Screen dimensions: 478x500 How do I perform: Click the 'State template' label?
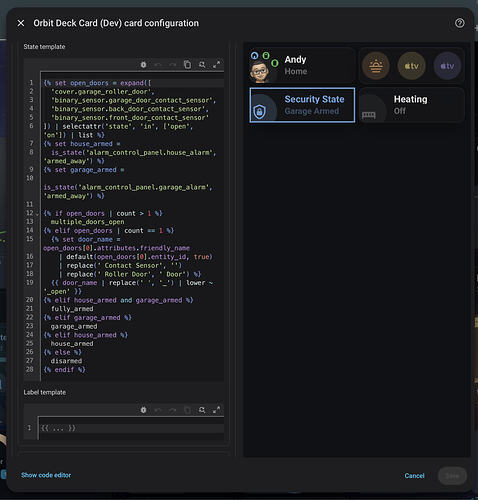point(44,47)
